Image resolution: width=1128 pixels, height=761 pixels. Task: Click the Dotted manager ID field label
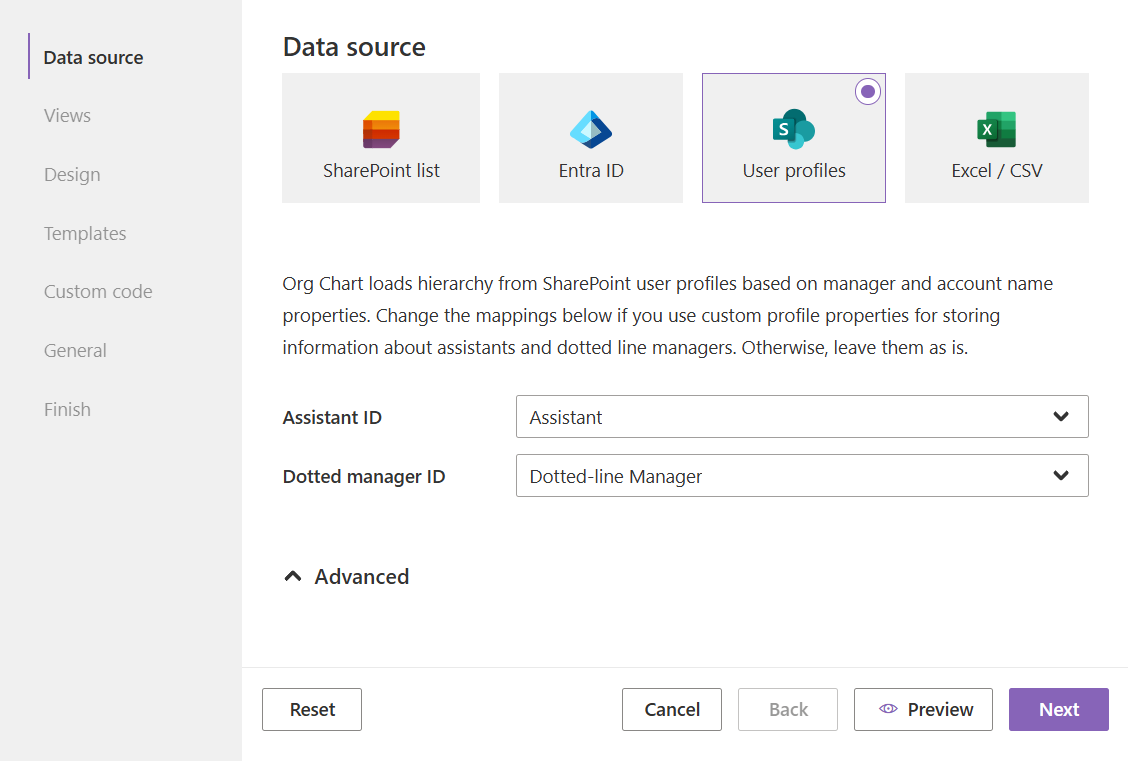click(x=363, y=477)
